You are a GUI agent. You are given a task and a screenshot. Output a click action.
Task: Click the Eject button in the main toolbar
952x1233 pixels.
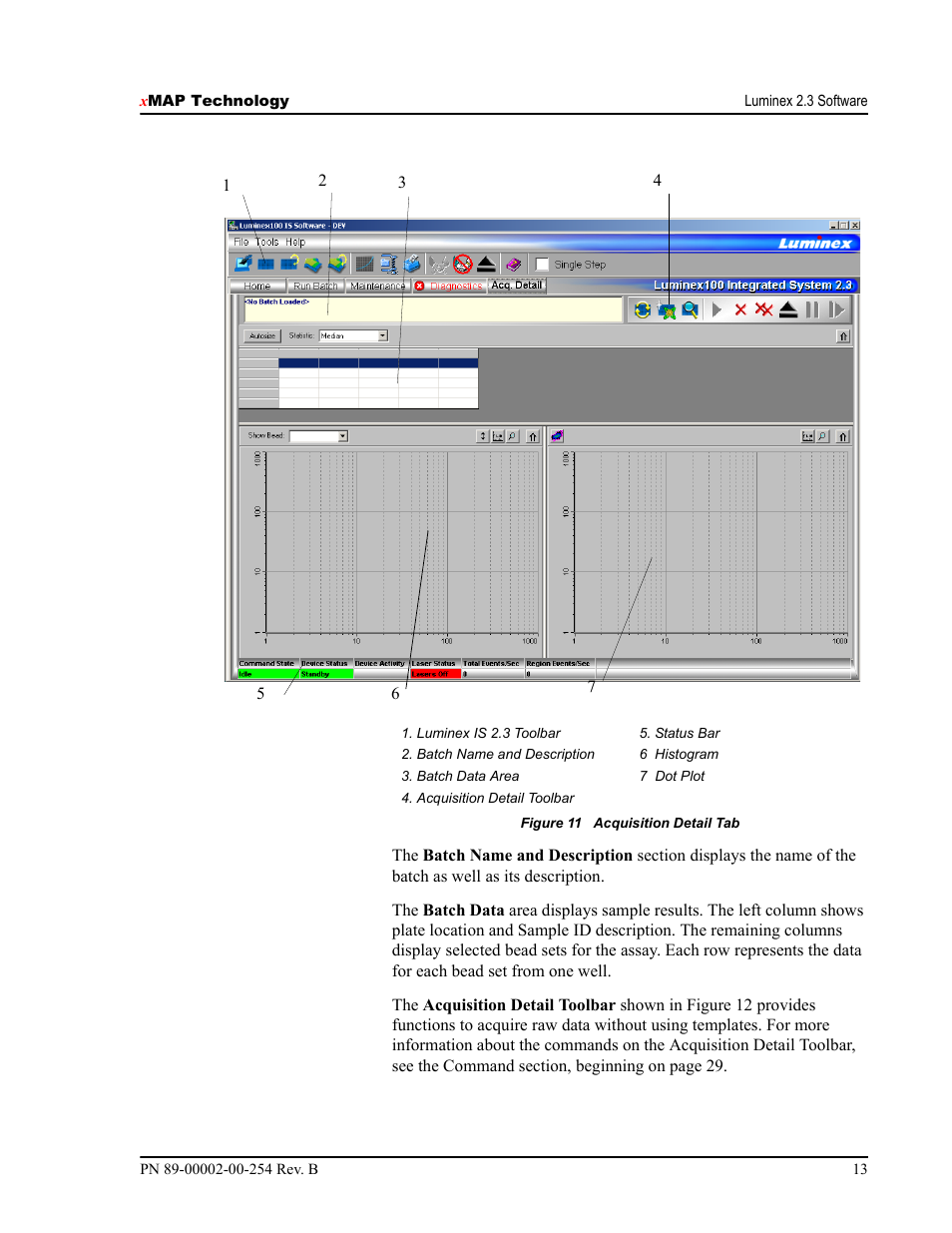[486, 264]
